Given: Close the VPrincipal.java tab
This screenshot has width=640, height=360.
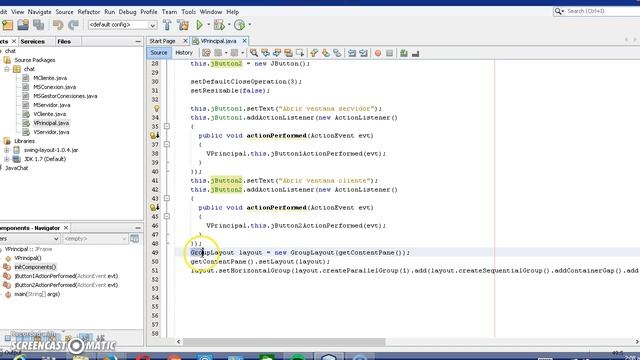Looking at the screenshot, I should [x=244, y=41].
